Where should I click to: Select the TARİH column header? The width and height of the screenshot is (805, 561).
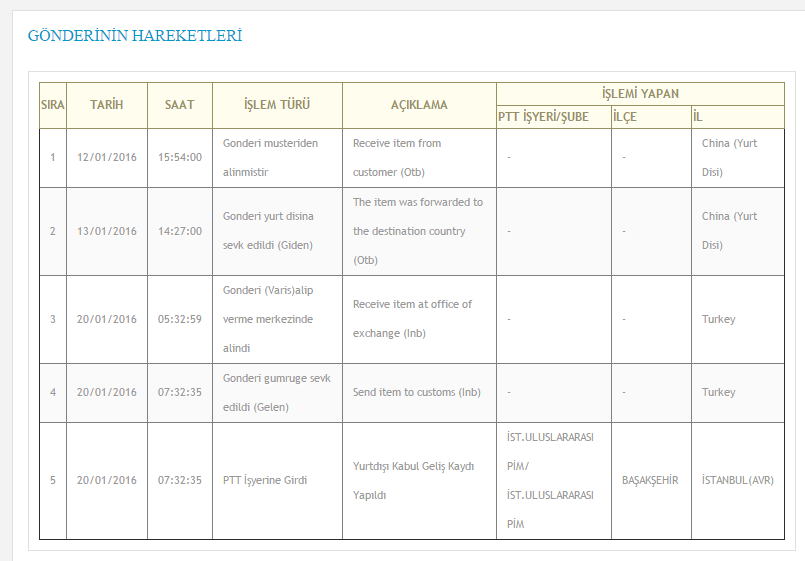(107, 105)
